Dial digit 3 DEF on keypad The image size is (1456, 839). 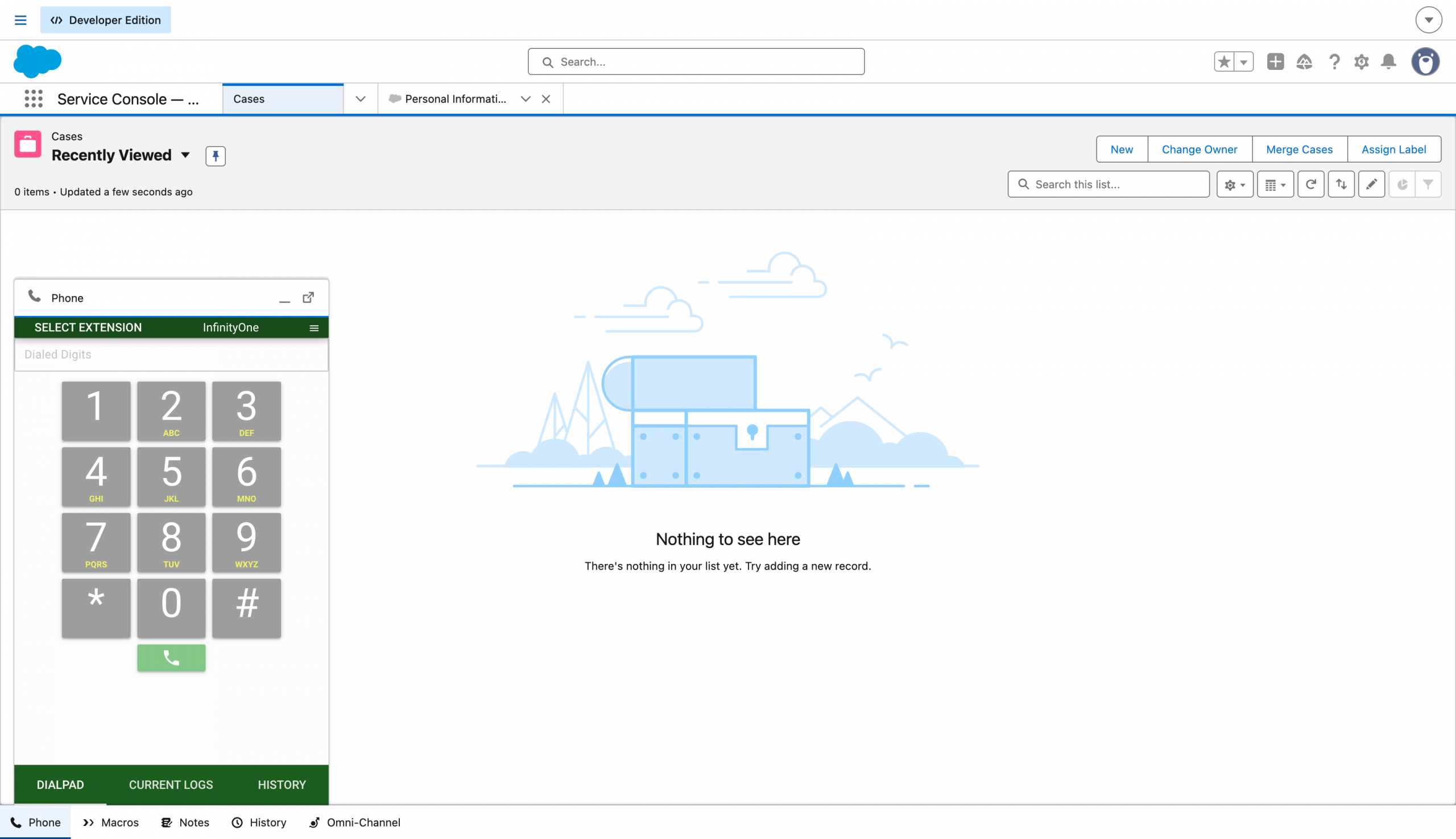pyautogui.click(x=246, y=411)
